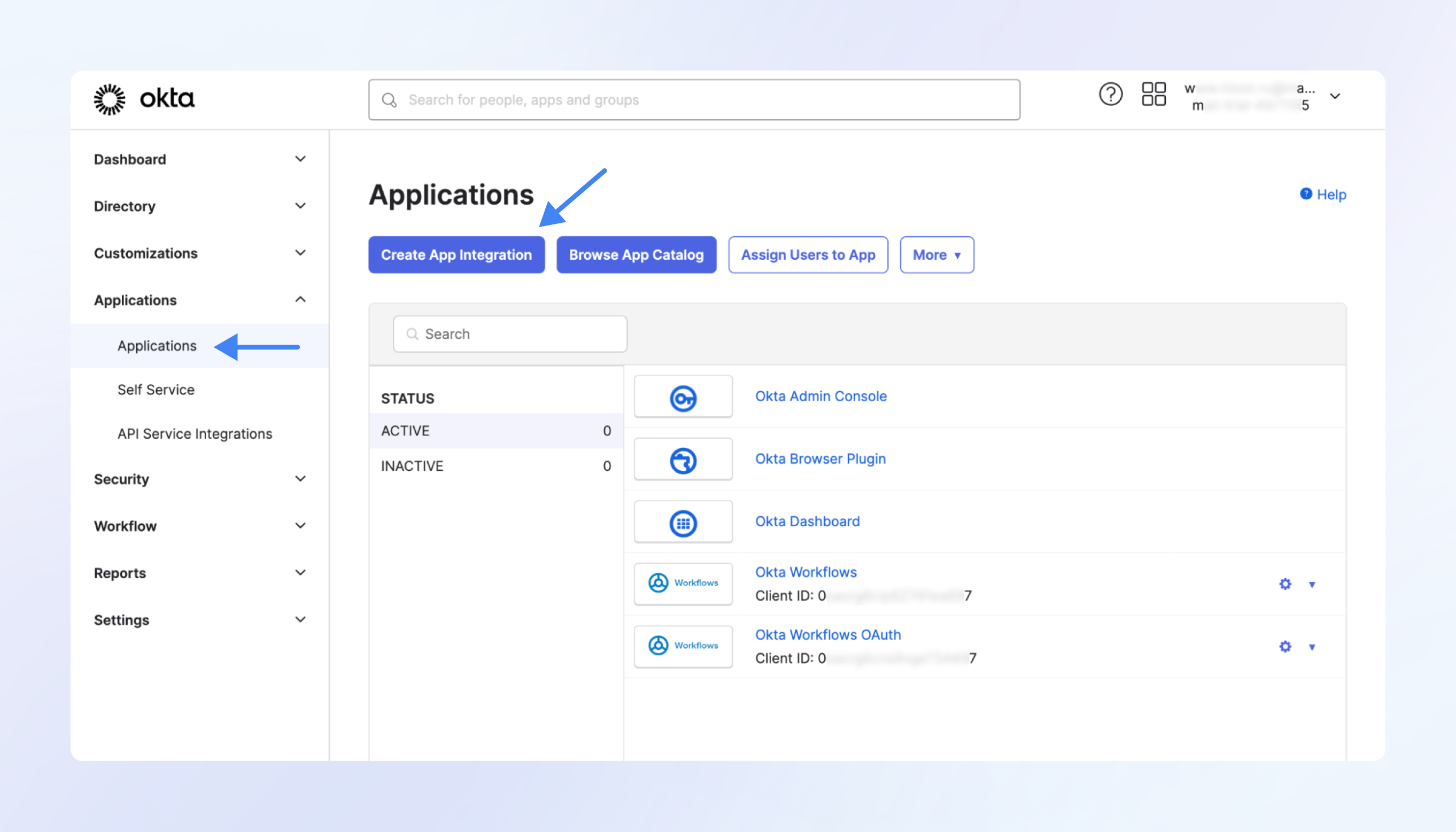Click the Okta Workflows logo thumbnail
The image size is (1456, 832).
(683, 584)
